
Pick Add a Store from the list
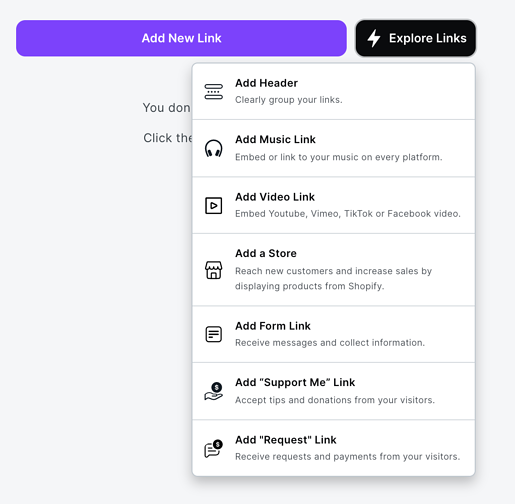pos(334,270)
